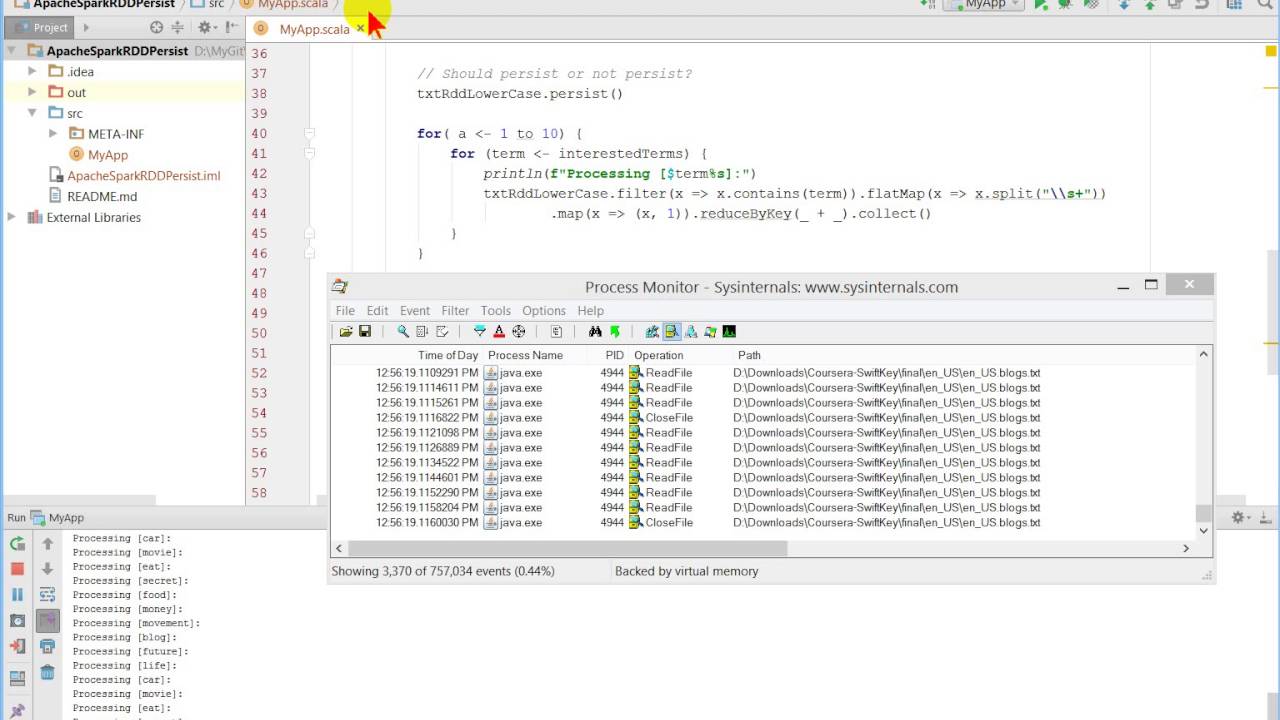1280x720 pixels.
Task: Toggle soft wraps in Run console
Action: [47, 594]
